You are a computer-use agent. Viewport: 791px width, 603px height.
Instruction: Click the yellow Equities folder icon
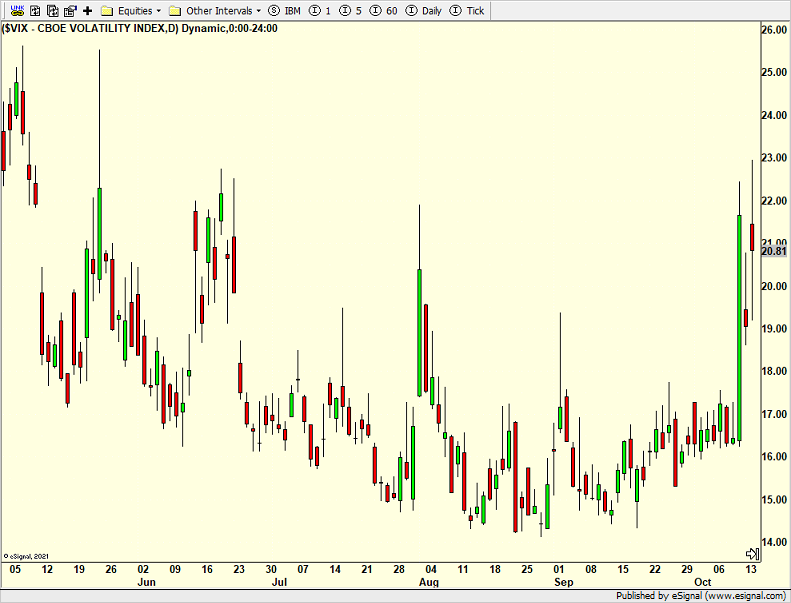click(106, 10)
